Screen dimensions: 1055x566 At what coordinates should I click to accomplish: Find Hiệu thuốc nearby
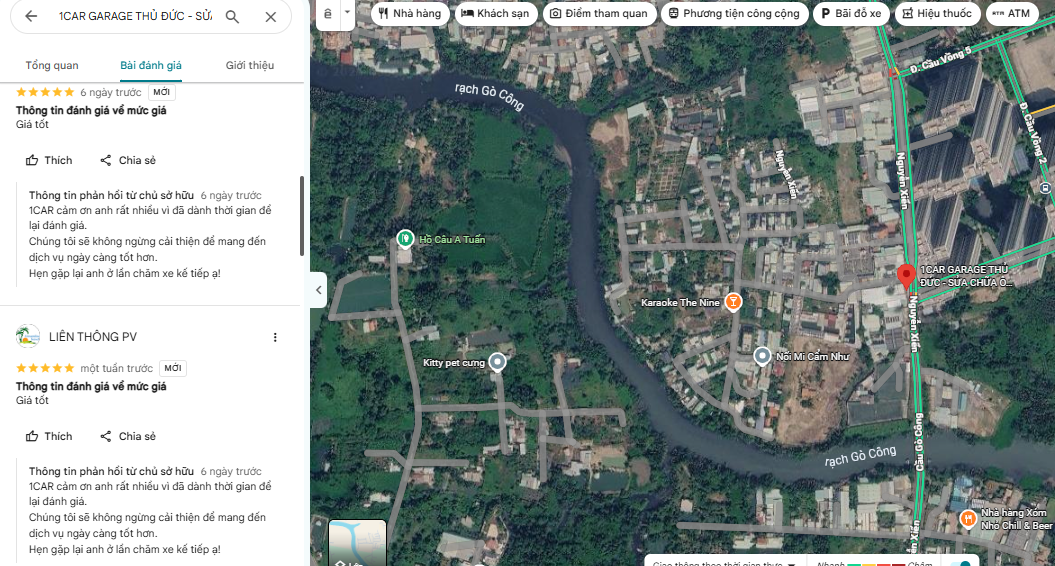coord(937,13)
